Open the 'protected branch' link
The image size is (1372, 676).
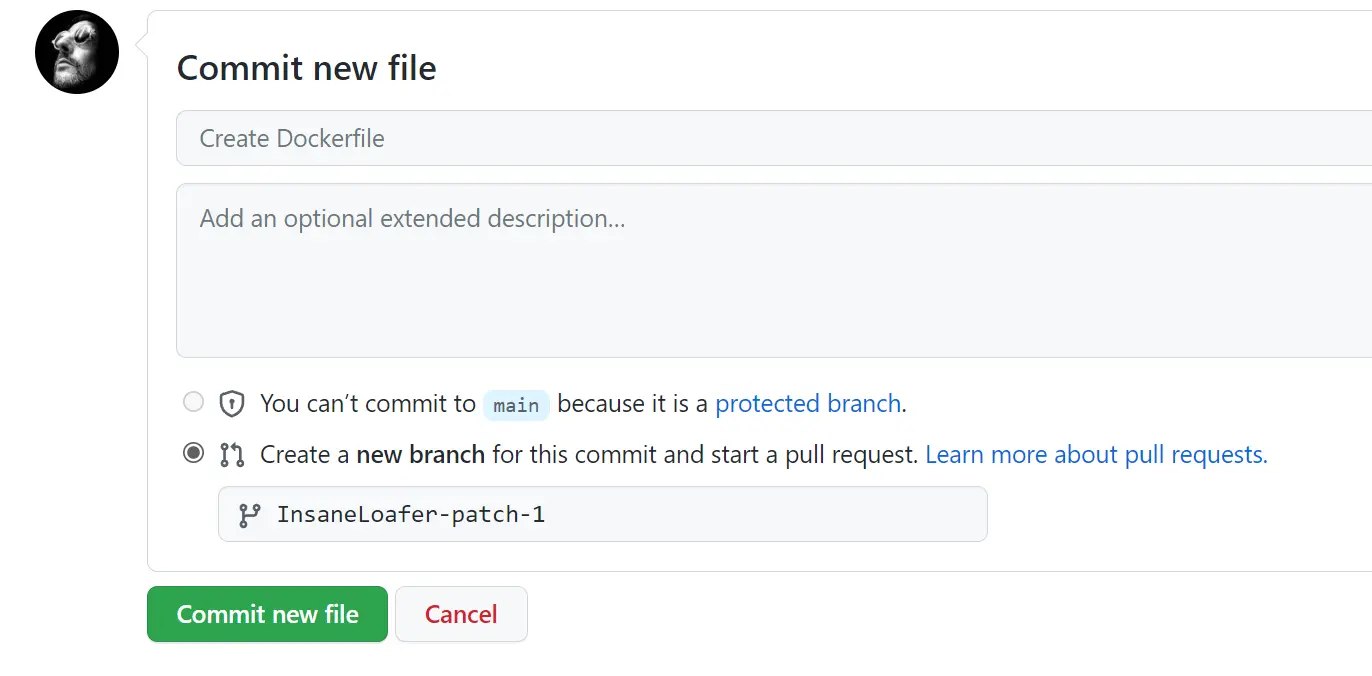coord(808,404)
